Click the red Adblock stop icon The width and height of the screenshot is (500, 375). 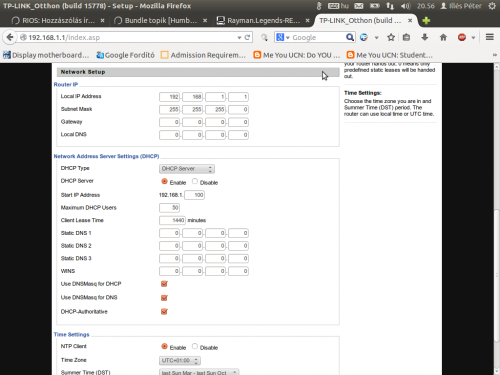[x=462, y=37]
